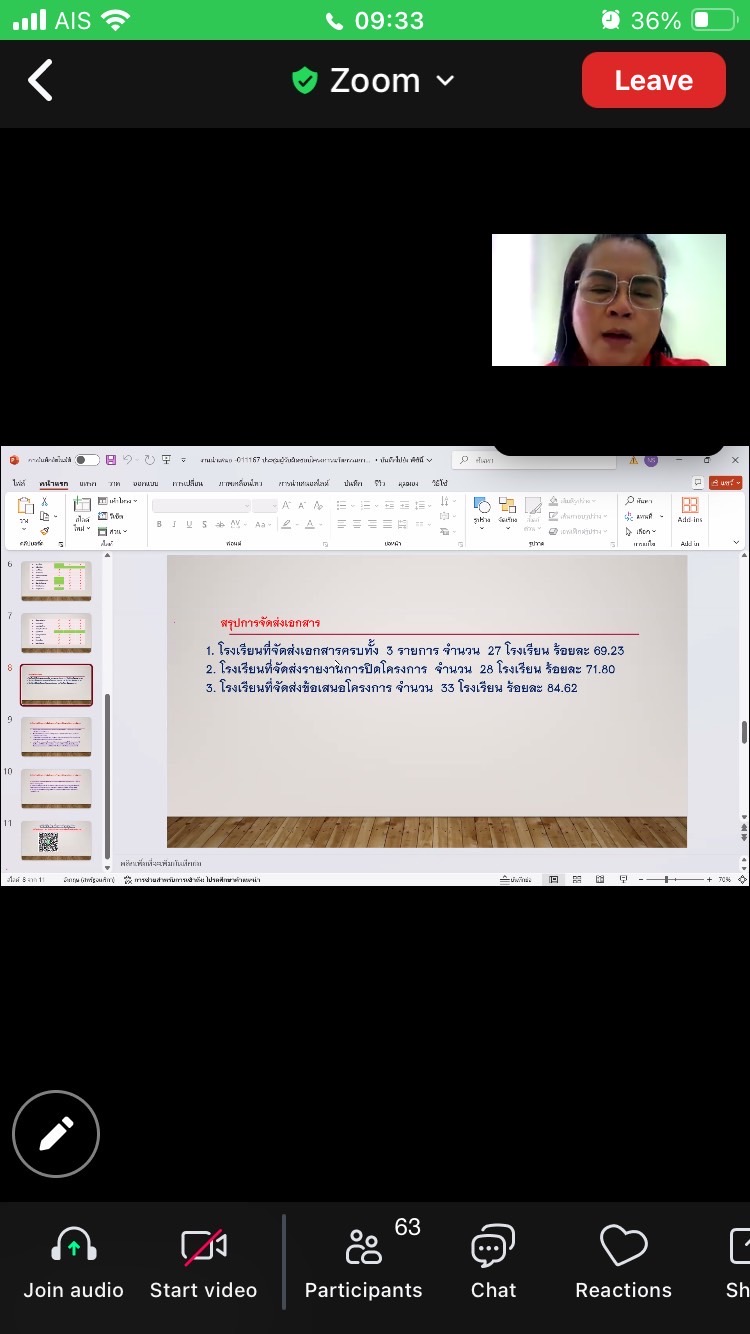Click the first ribbon tab (File)
Screen dimensions: 750x1334
tap(18, 483)
